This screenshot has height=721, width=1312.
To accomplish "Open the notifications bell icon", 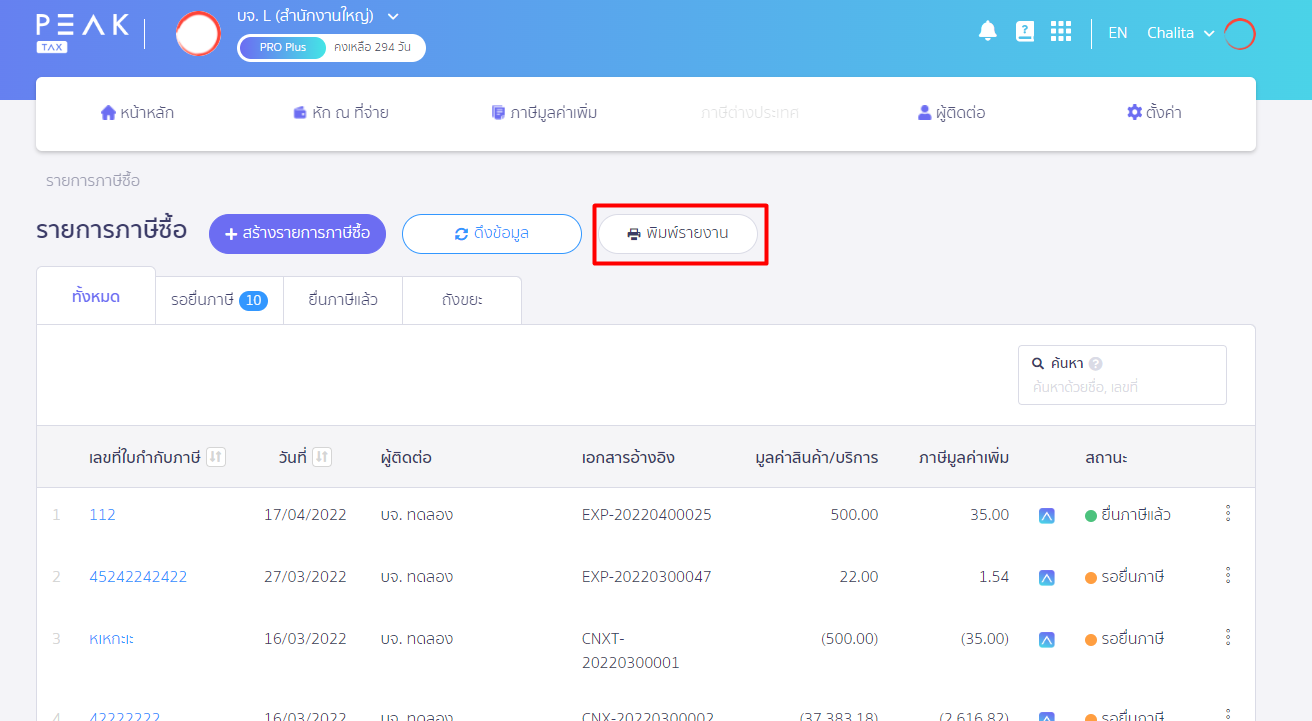I will click(988, 31).
